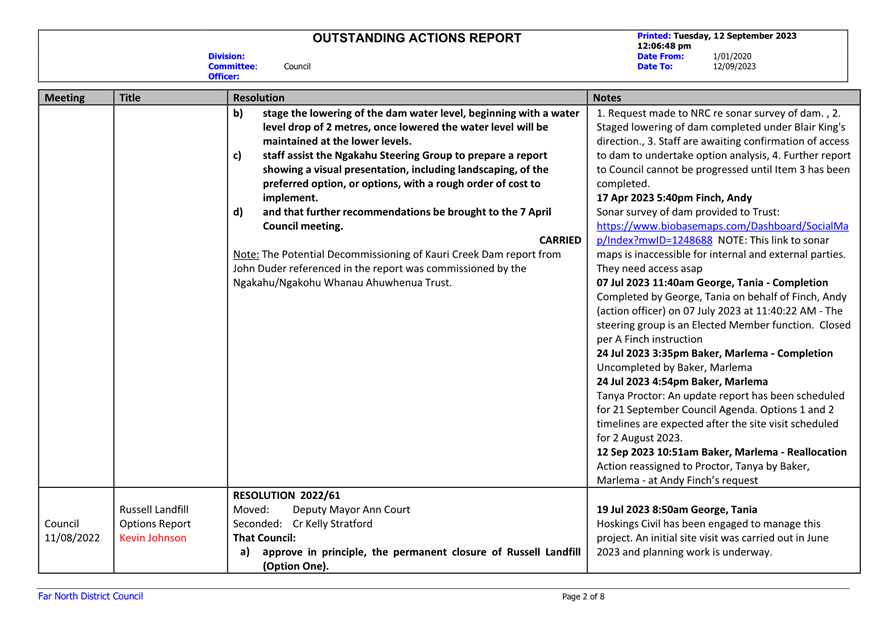Image resolution: width=885 pixels, height=626 pixels.
Task: Click the Date To value 12/09/2023
Action: (x=734, y=66)
